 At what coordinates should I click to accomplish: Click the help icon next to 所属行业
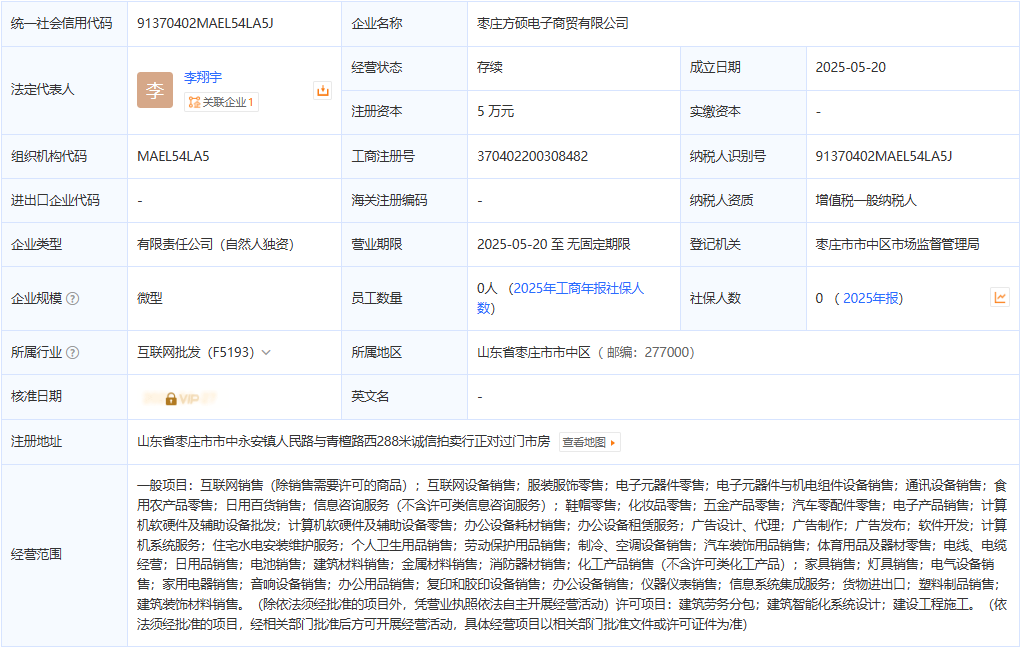73,353
